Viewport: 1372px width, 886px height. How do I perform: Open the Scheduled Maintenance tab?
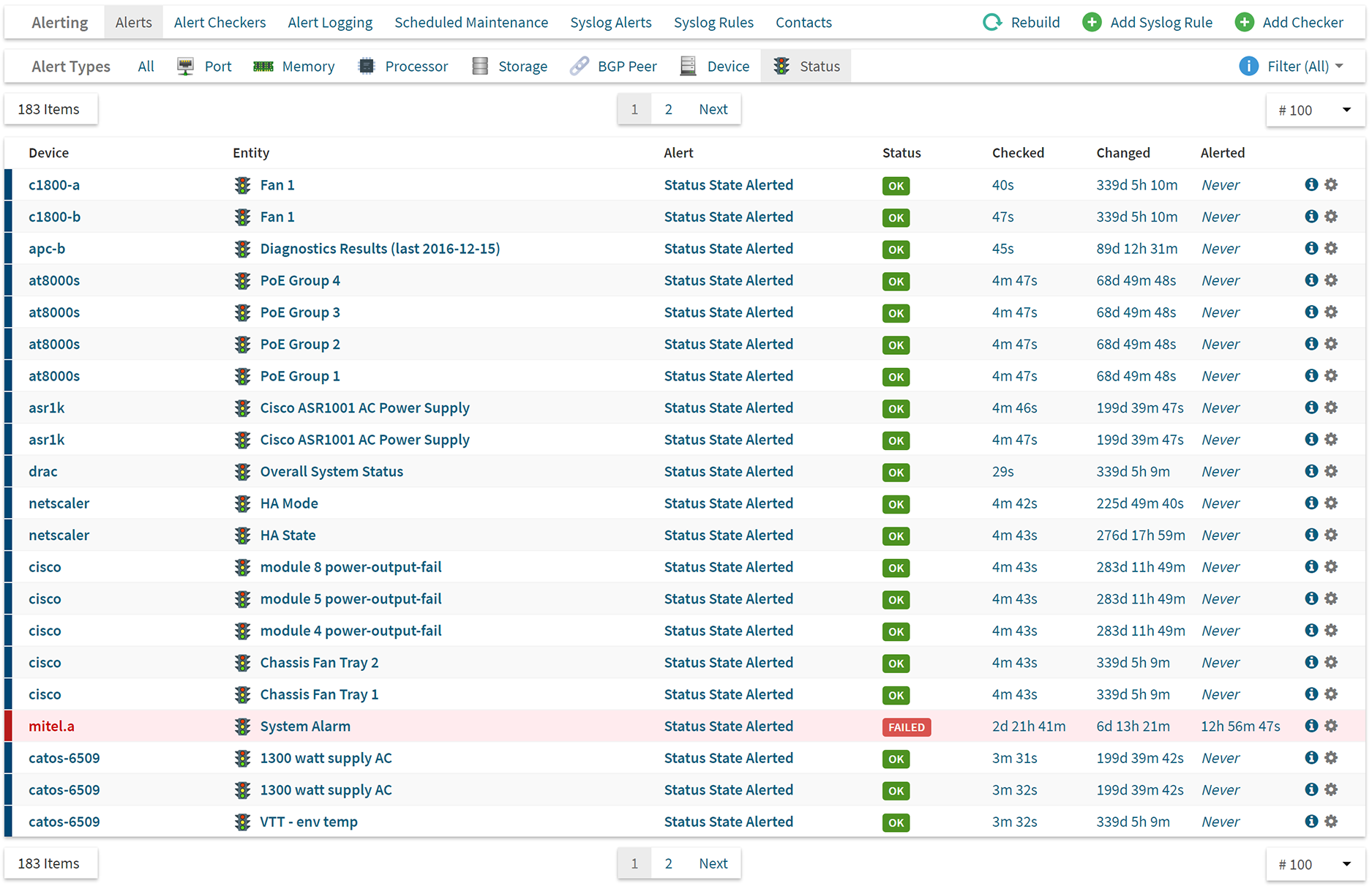[471, 23]
